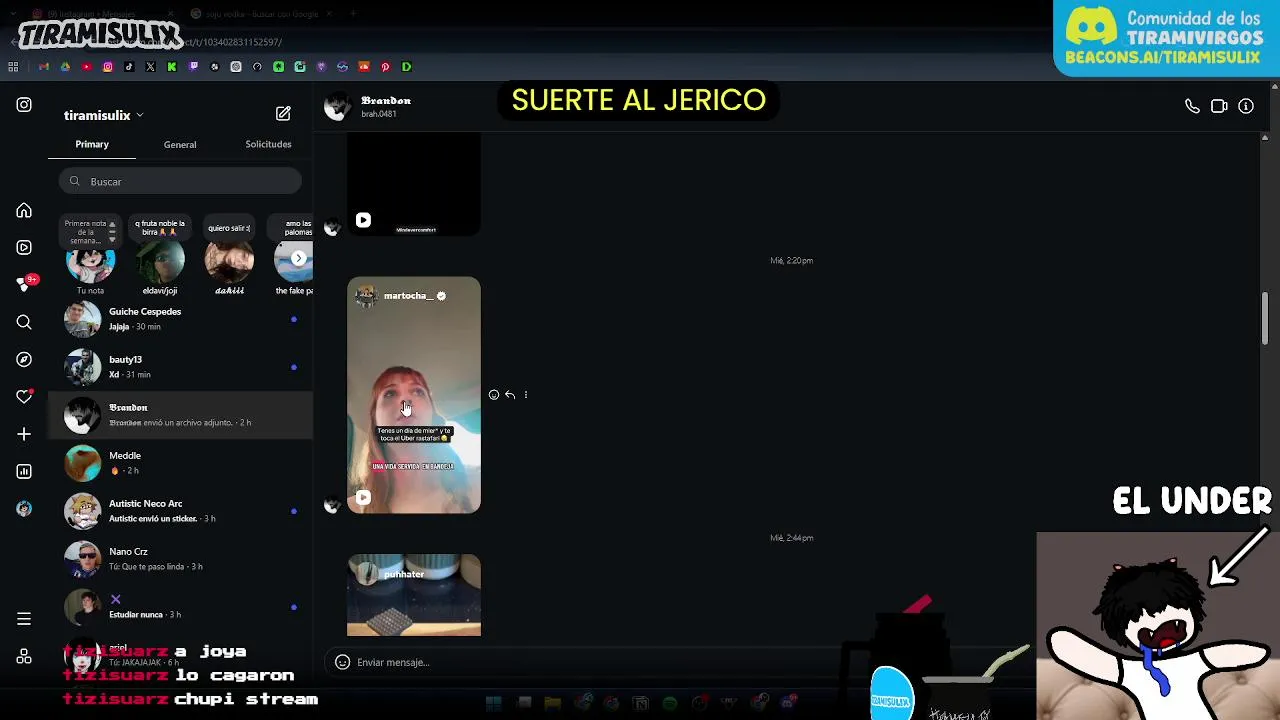Open the Explore compass icon
1280x720 pixels.
coord(24,359)
